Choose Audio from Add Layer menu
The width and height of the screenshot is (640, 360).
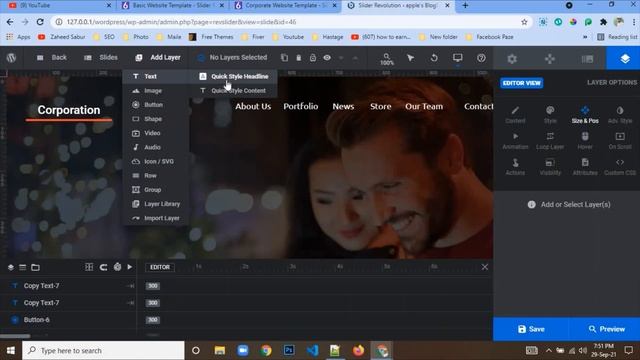[156, 147]
